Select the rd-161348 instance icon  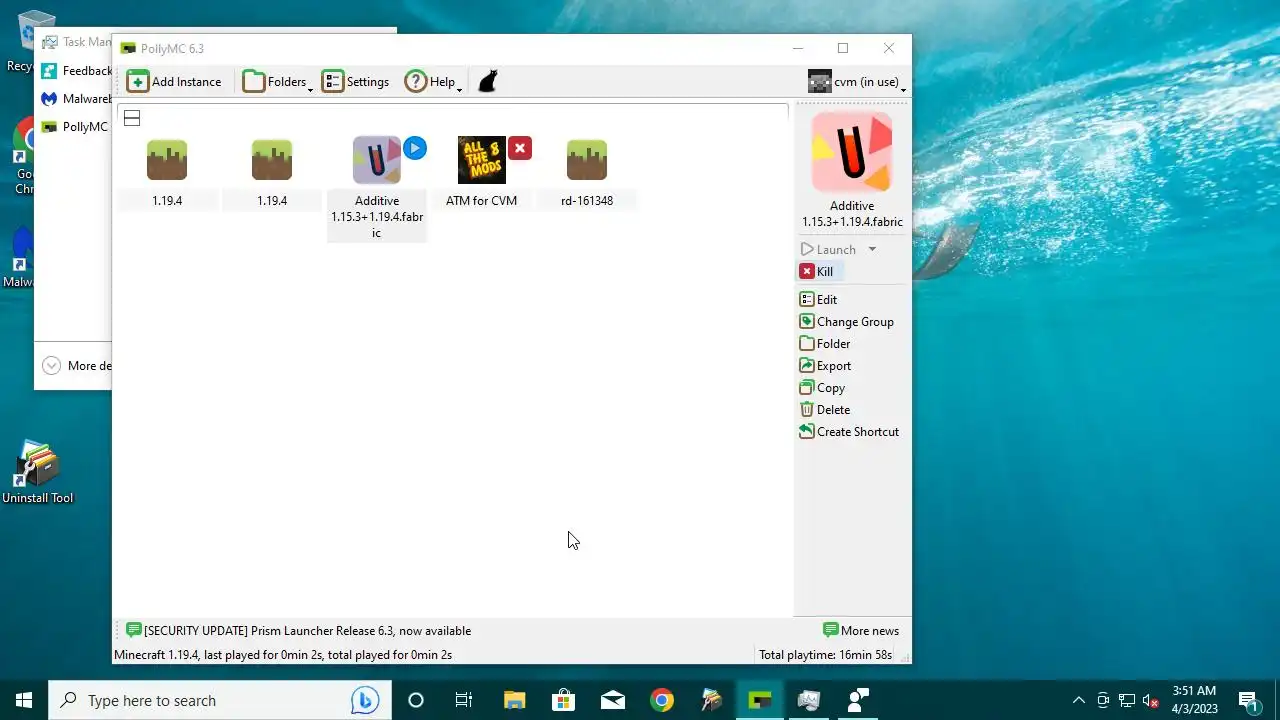(x=587, y=160)
